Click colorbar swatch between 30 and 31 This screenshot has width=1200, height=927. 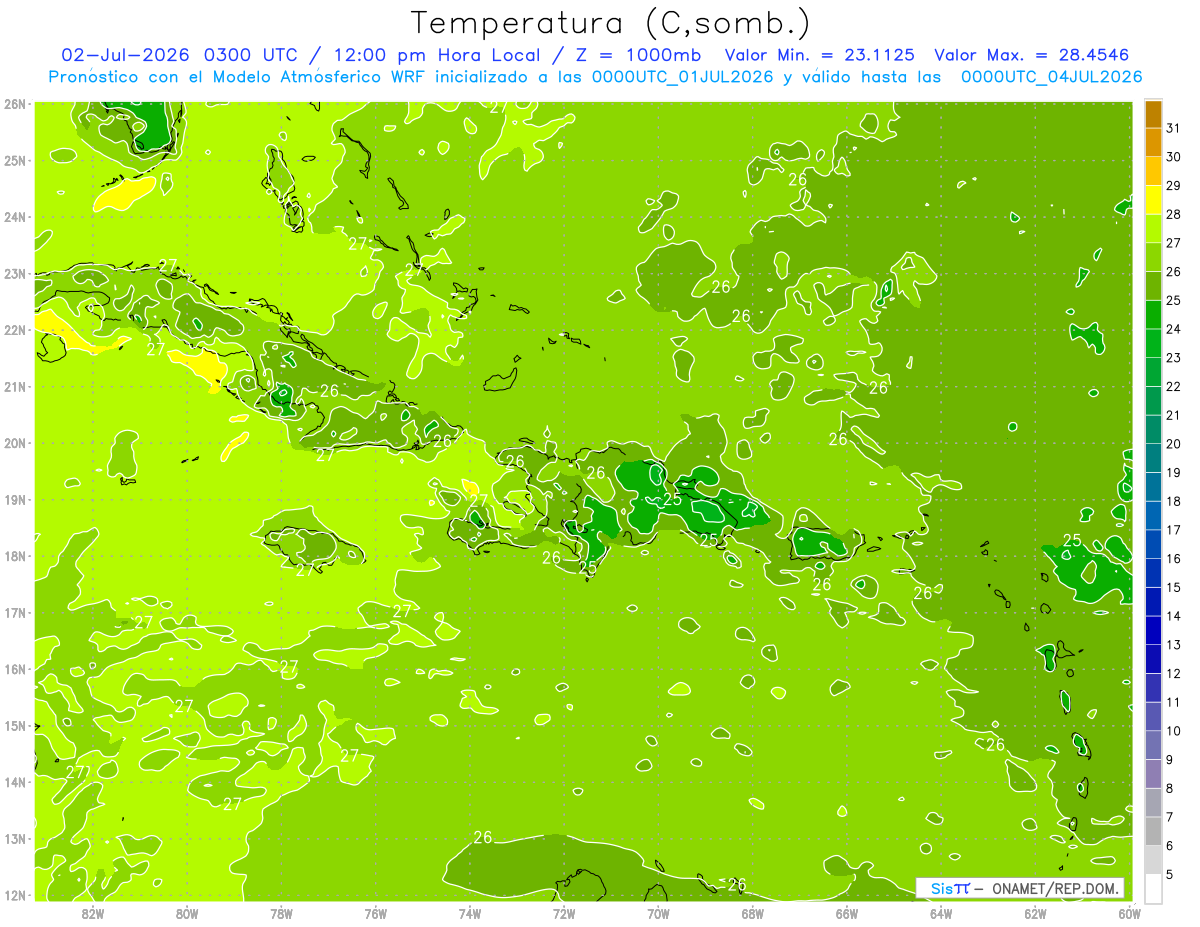[x=1153, y=142]
